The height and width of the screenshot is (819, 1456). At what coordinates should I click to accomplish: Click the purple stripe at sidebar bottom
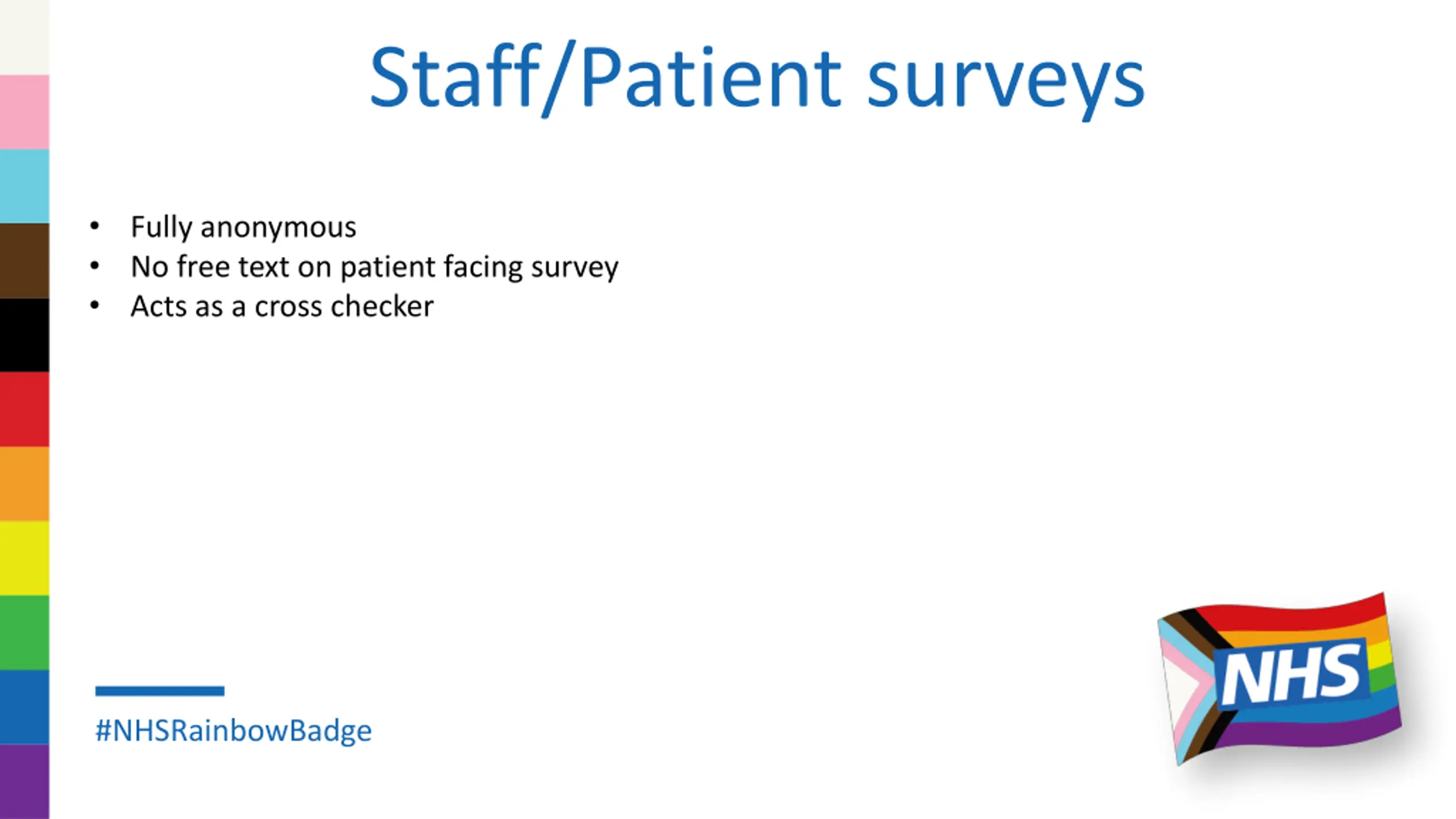click(24, 782)
